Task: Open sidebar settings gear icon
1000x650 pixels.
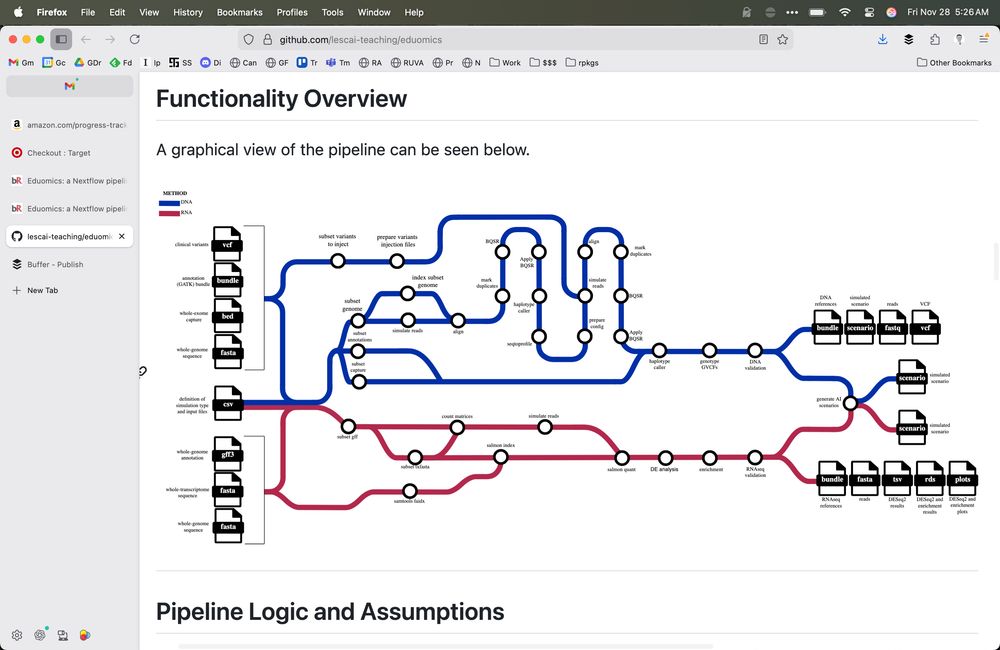Action: tap(17, 635)
